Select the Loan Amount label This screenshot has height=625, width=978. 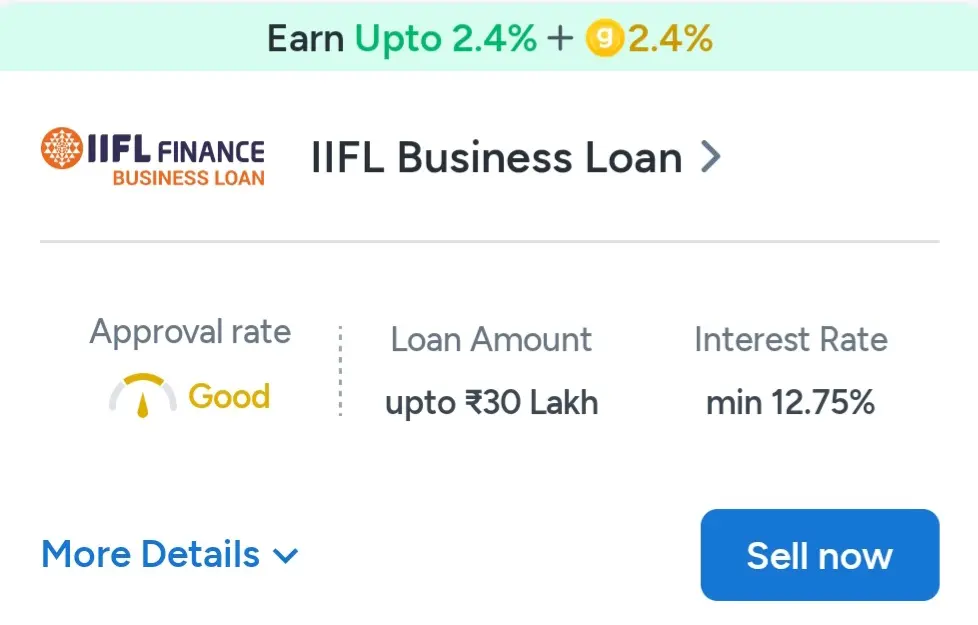[490, 340]
